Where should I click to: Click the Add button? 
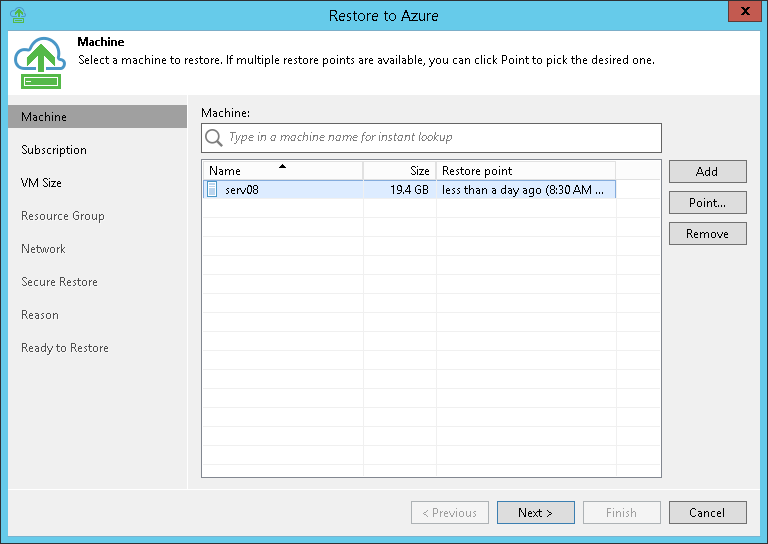pos(707,171)
